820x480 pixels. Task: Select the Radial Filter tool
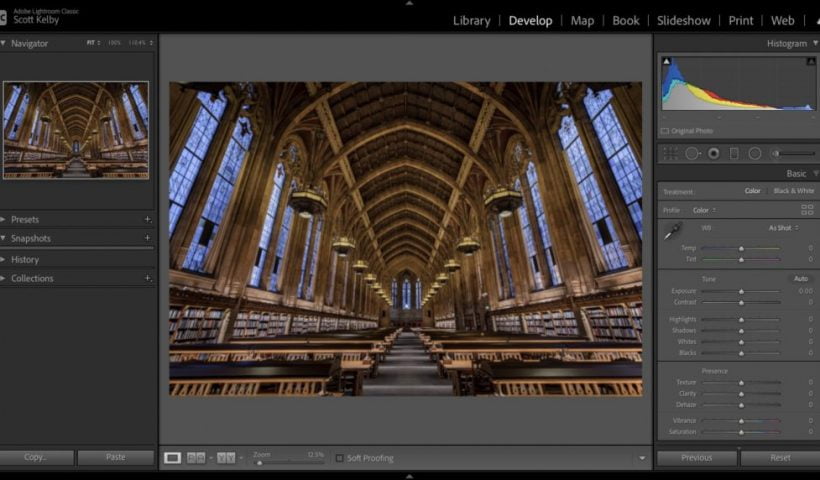755,153
